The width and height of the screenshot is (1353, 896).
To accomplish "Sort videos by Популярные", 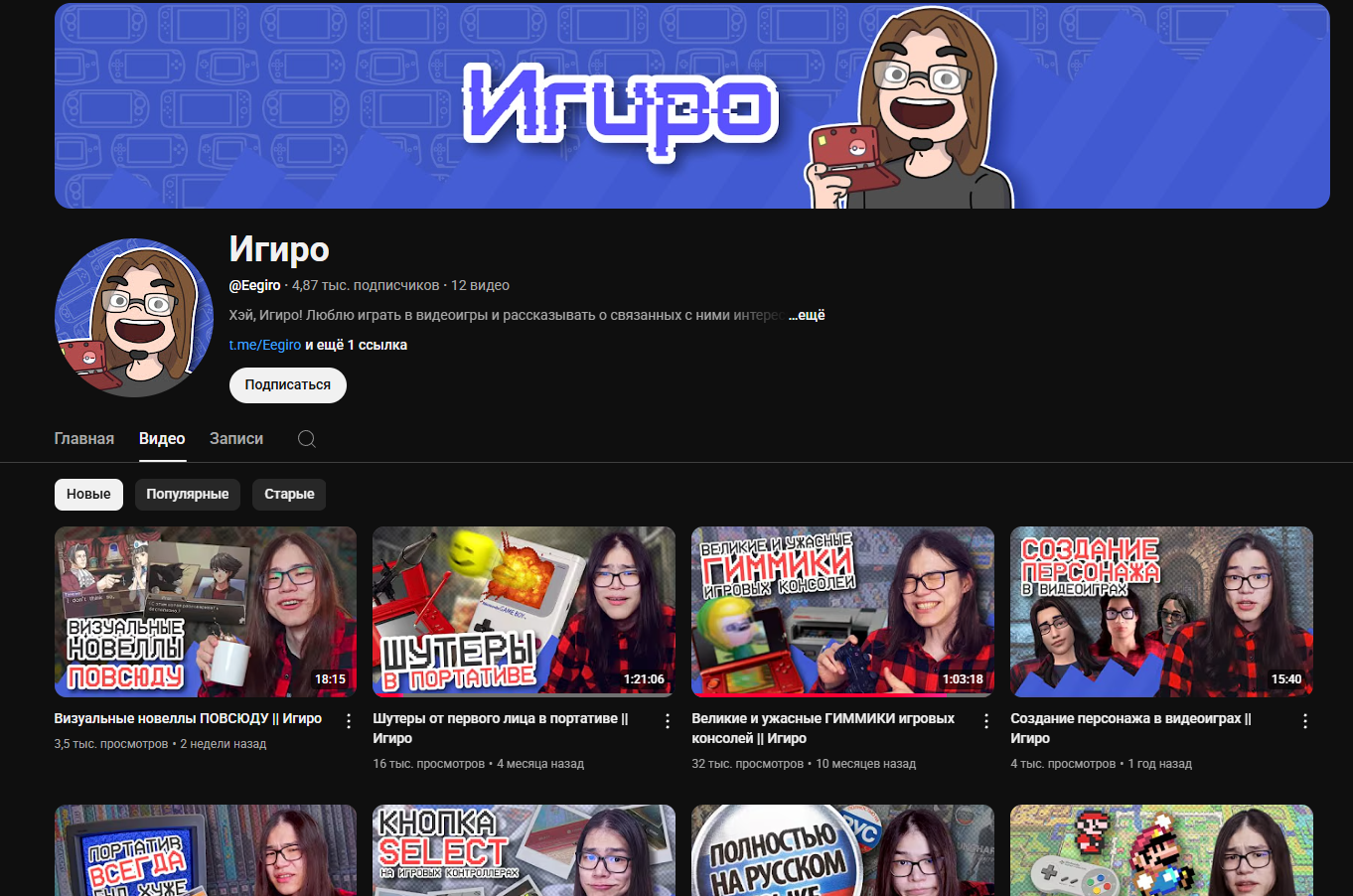I will (188, 494).
